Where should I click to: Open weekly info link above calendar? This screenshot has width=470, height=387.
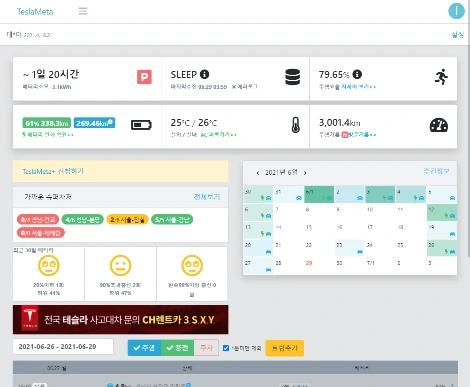click(x=436, y=171)
